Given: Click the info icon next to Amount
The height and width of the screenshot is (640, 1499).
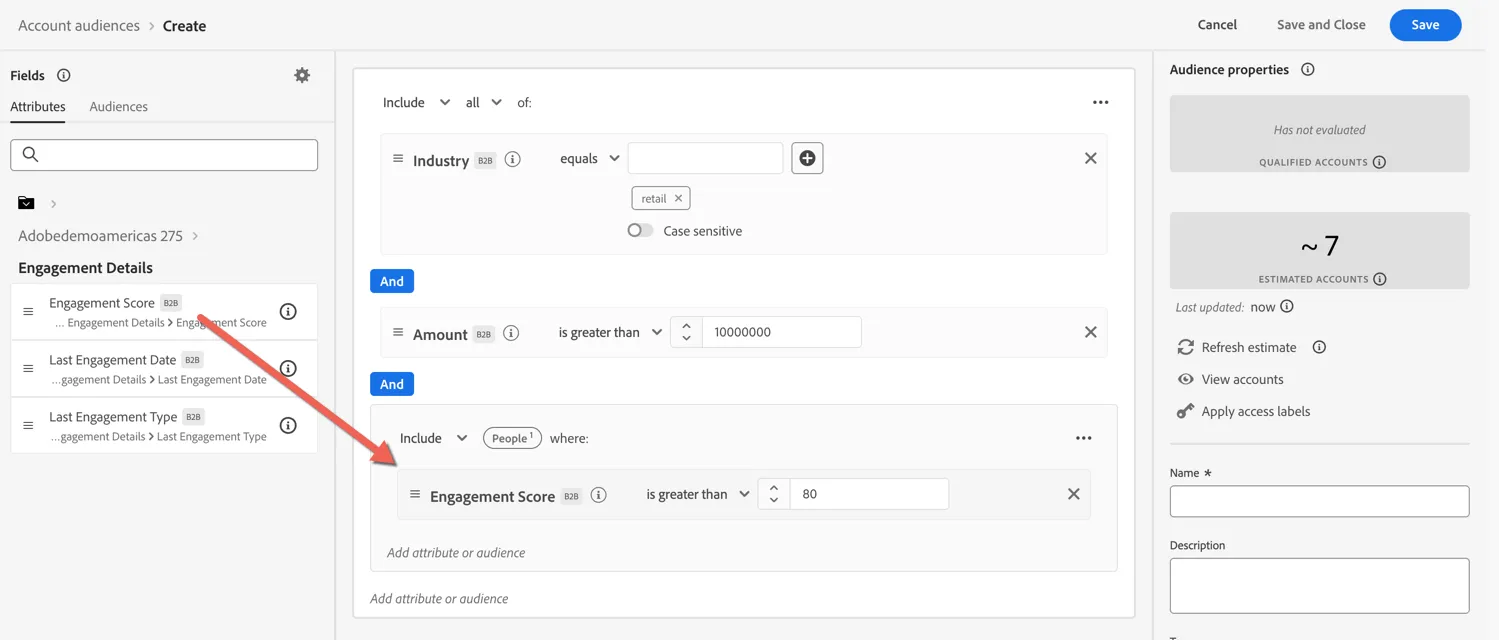Looking at the screenshot, I should [x=511, y=333].
